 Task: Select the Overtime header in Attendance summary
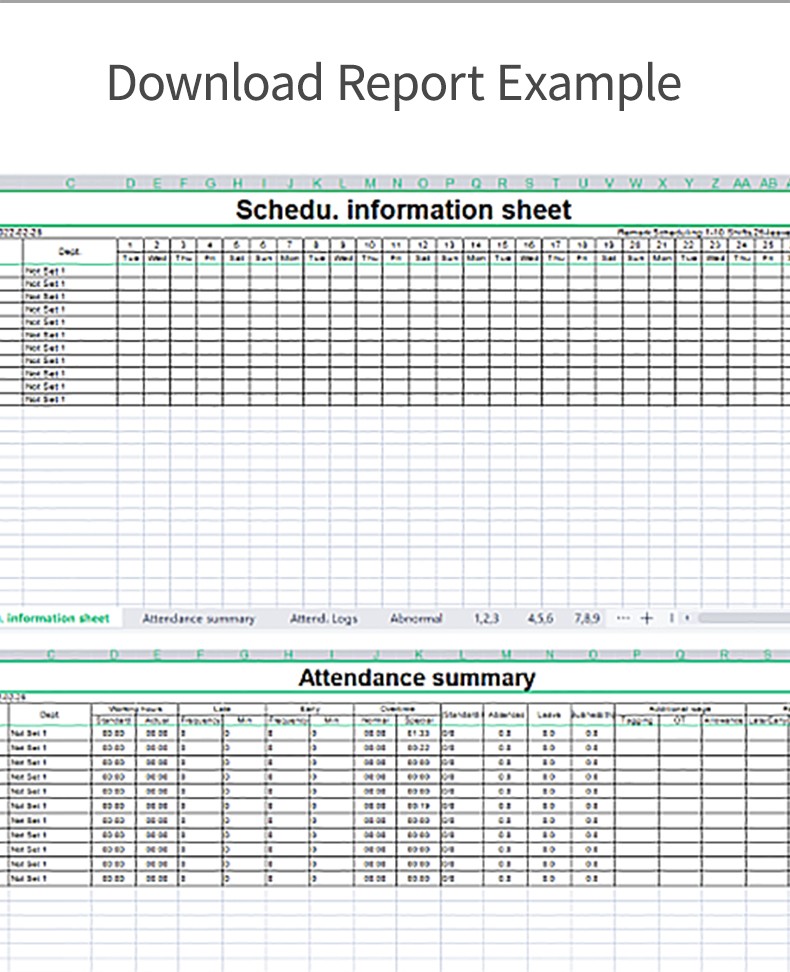[396, 707]
